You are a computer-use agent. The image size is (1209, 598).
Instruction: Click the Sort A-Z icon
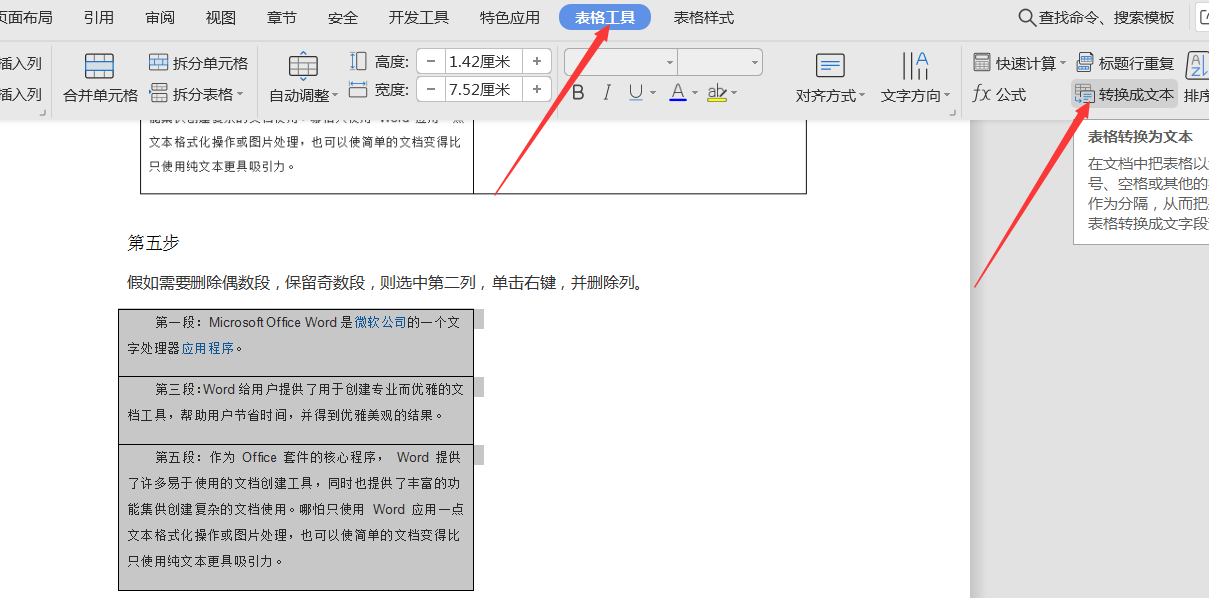[1196, 66]
